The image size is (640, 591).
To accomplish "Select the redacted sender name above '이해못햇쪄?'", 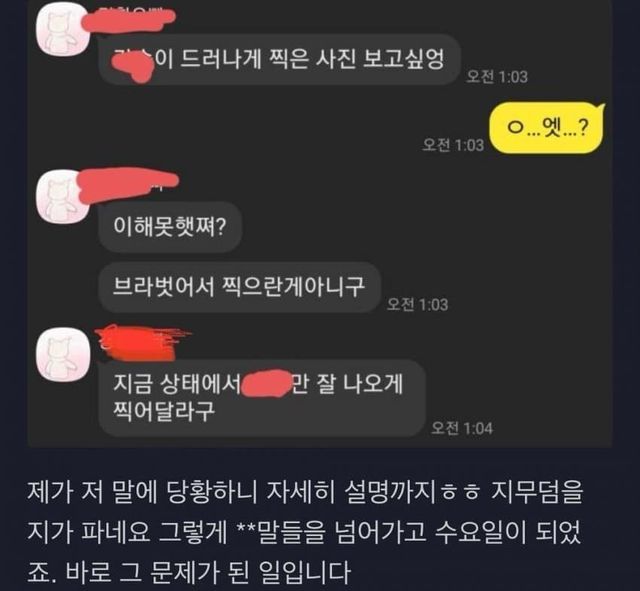I will coord(129,184).
